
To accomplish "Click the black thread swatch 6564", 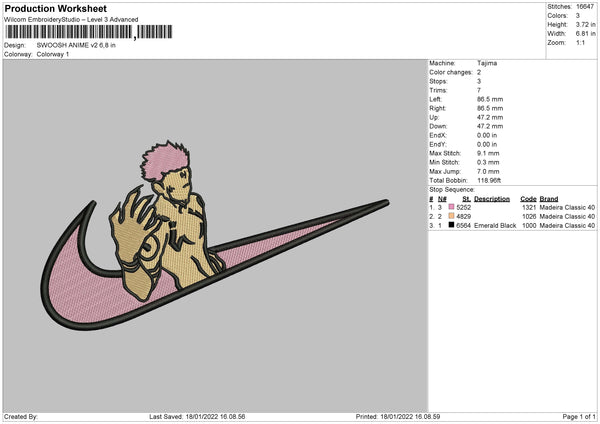I will coord(452,225).
